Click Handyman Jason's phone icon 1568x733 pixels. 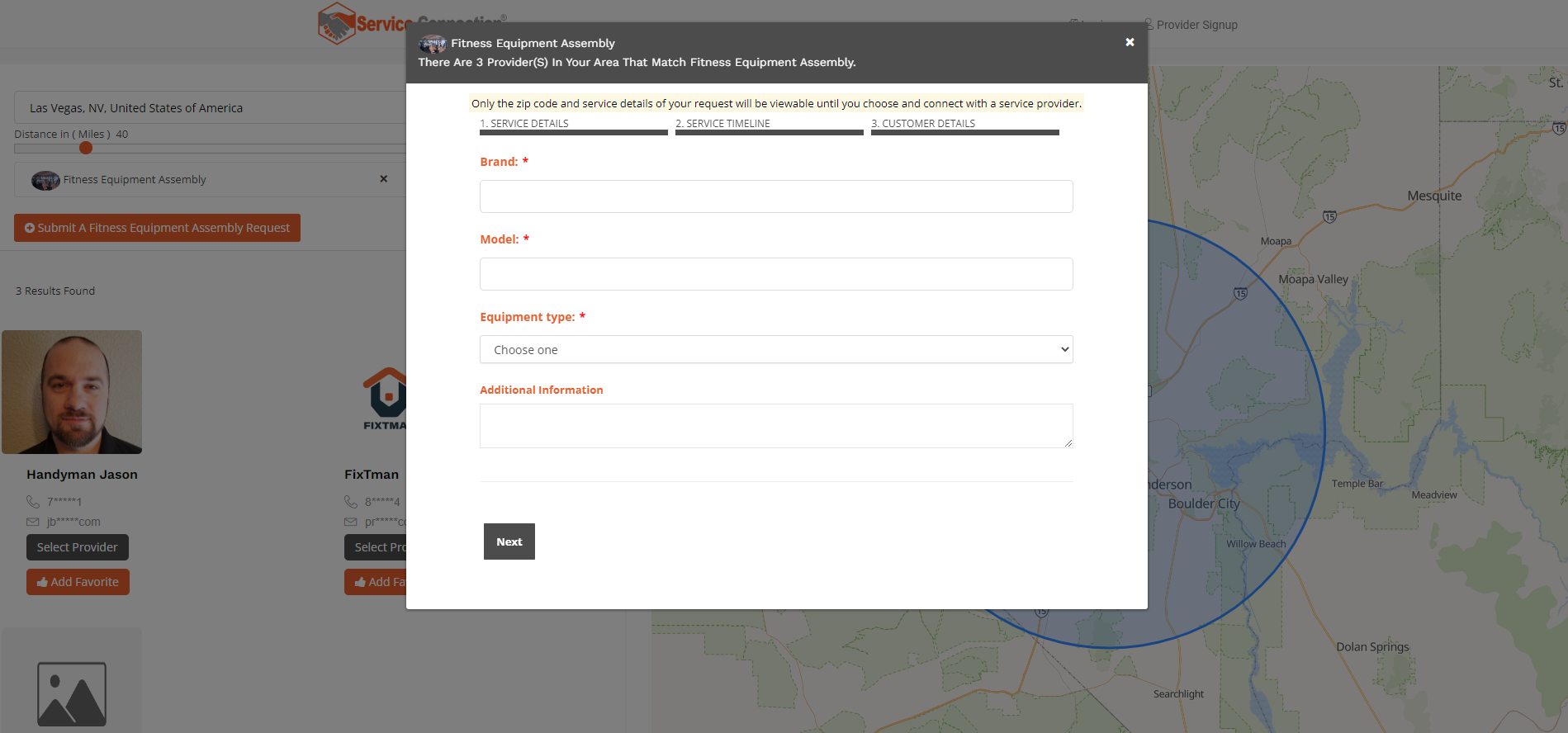[33, 502]
